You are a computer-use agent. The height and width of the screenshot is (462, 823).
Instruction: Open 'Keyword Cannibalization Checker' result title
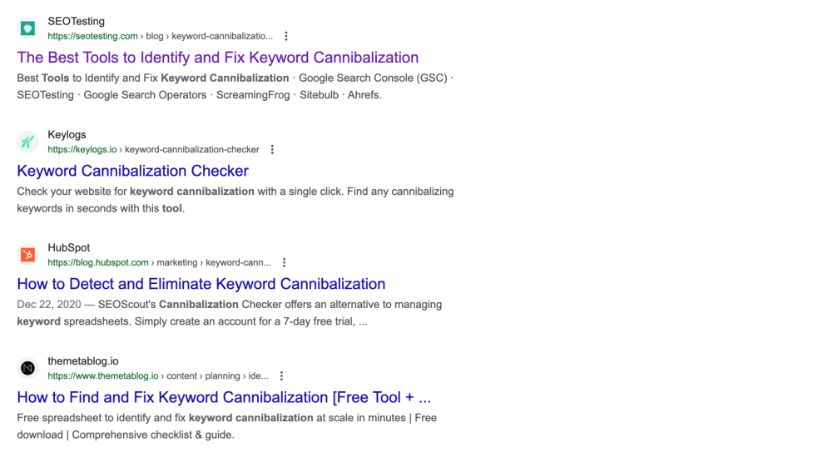pos(133,171)
